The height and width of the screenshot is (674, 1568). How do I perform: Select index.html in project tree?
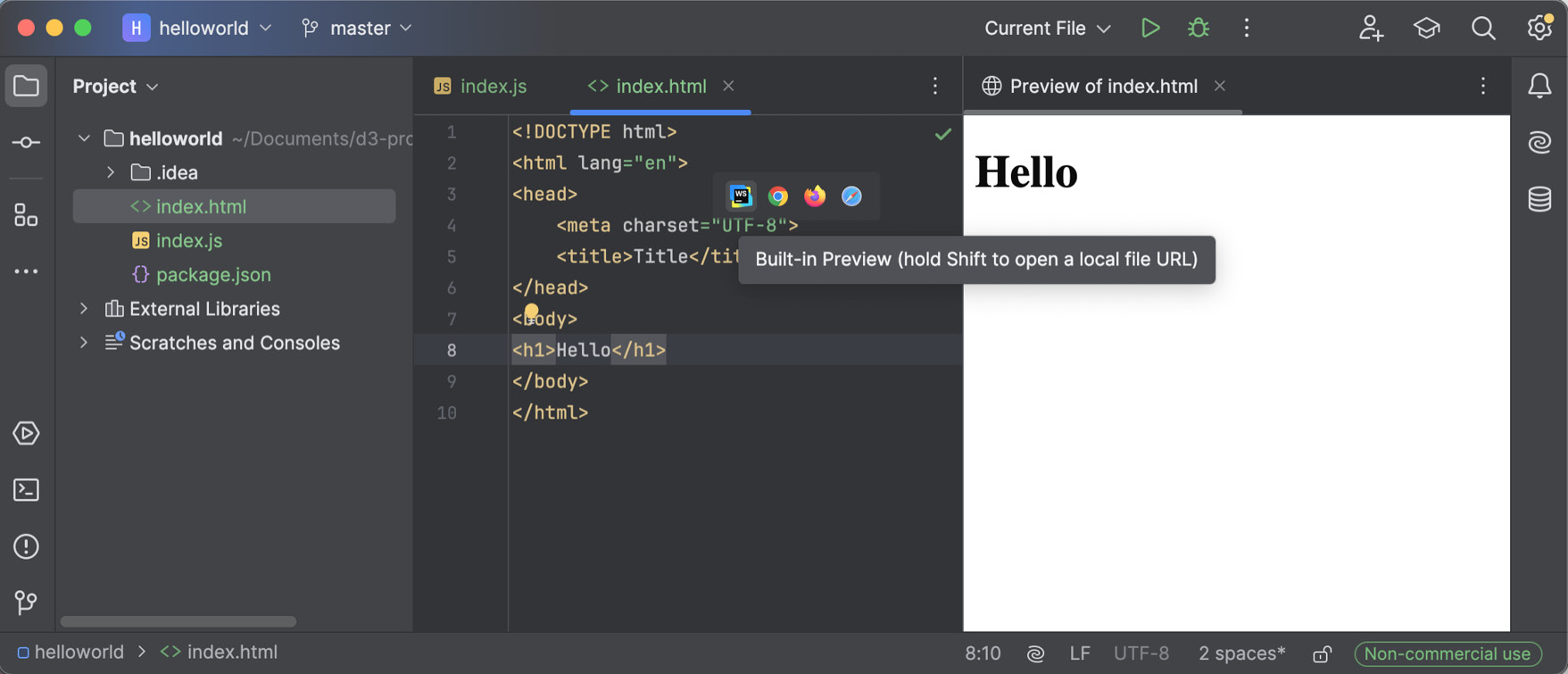(x=234, y=206)
